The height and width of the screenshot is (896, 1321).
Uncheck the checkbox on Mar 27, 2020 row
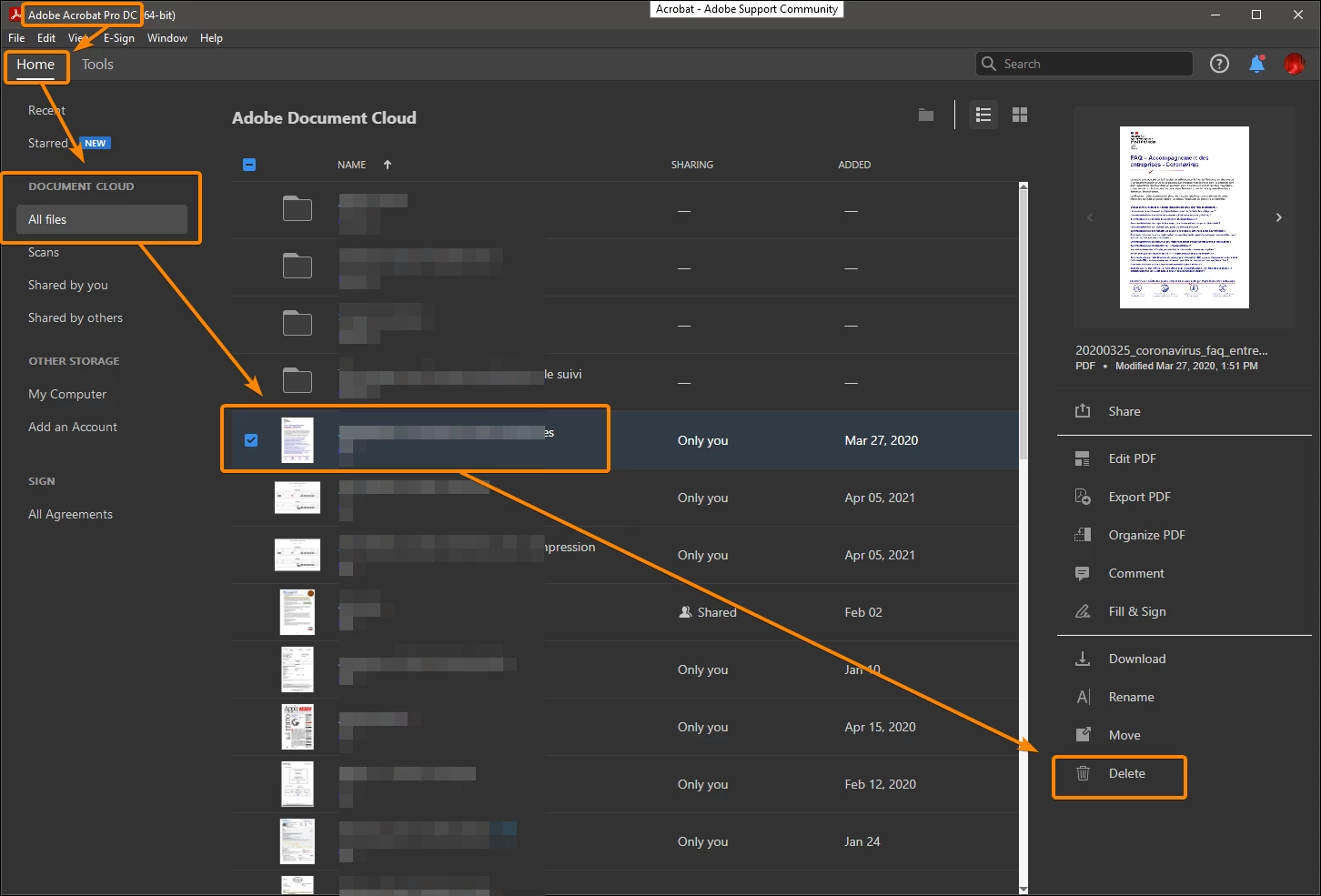tap(251, 440)
